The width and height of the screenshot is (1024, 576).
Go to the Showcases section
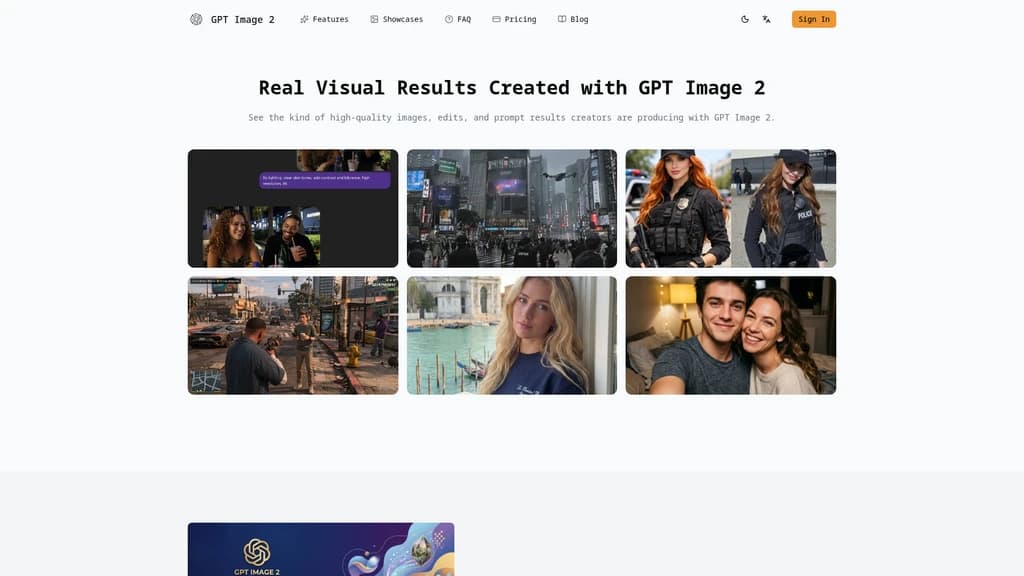[396, 20]
